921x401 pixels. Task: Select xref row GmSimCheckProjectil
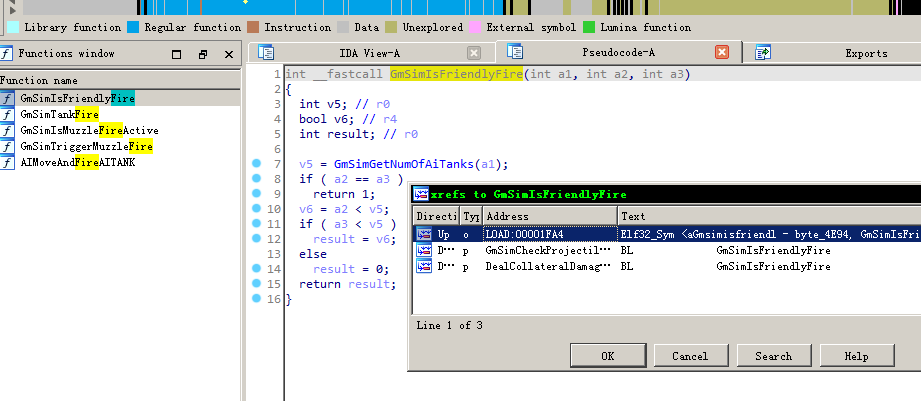tap(667, 250)
